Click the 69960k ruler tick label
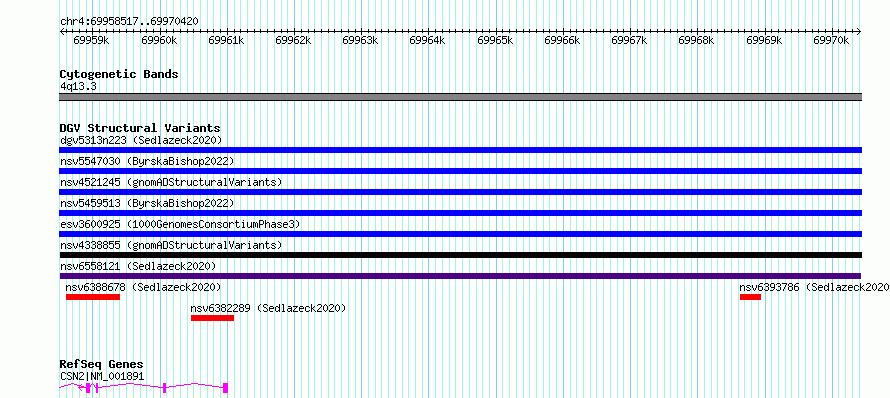 coord(159,40)
